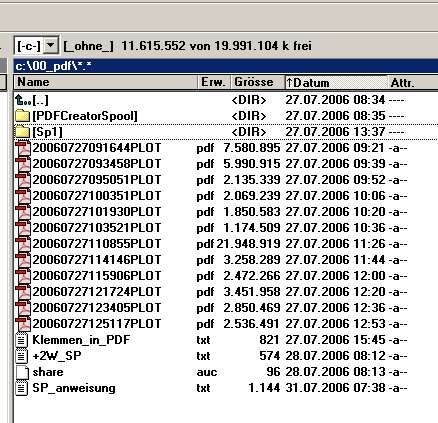Image resolution: width=438 pixels, height=423 pixels.
Task: Toggle sort order on Datum column header
Action: pos(336,82)
